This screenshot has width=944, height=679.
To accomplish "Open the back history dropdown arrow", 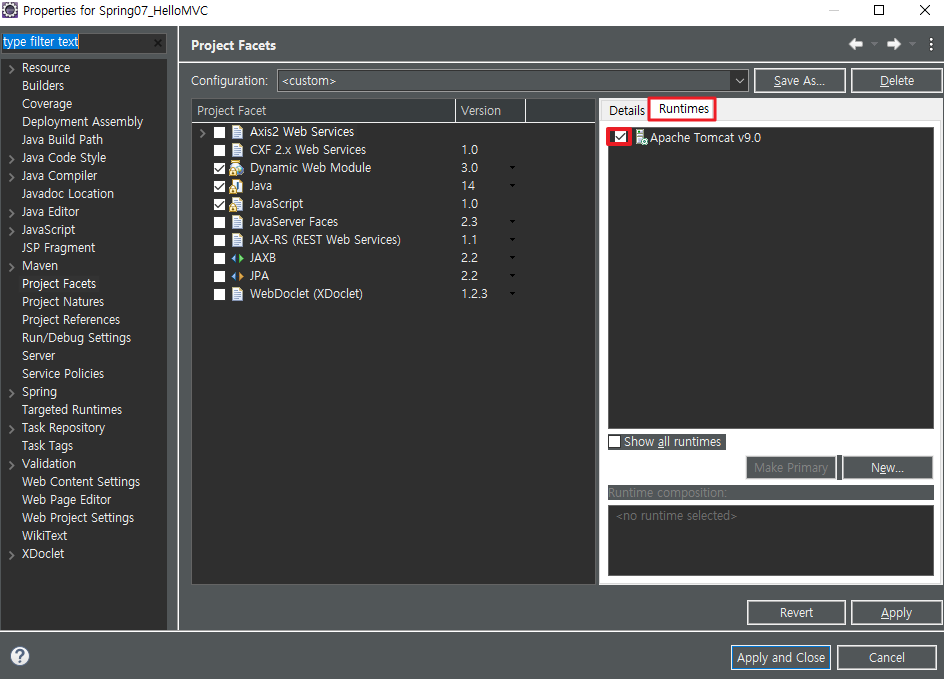I will point(874,45).
